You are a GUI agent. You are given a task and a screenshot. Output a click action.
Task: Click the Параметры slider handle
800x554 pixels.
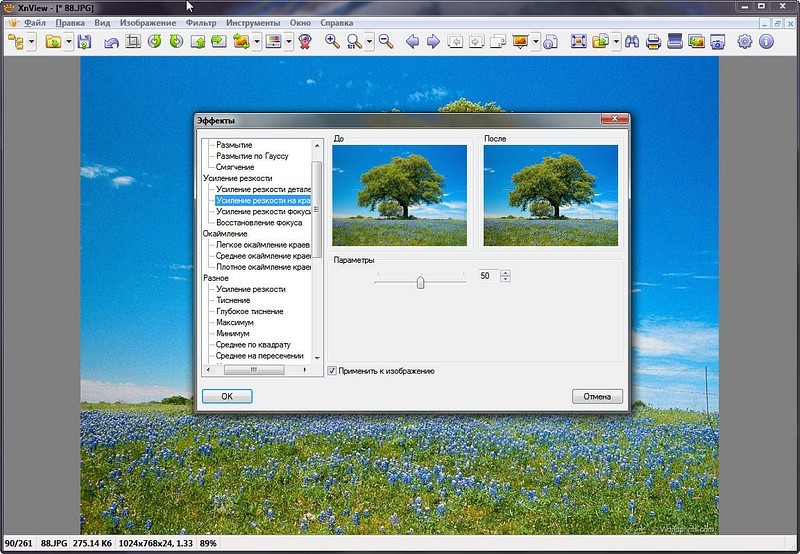point(420,282)
